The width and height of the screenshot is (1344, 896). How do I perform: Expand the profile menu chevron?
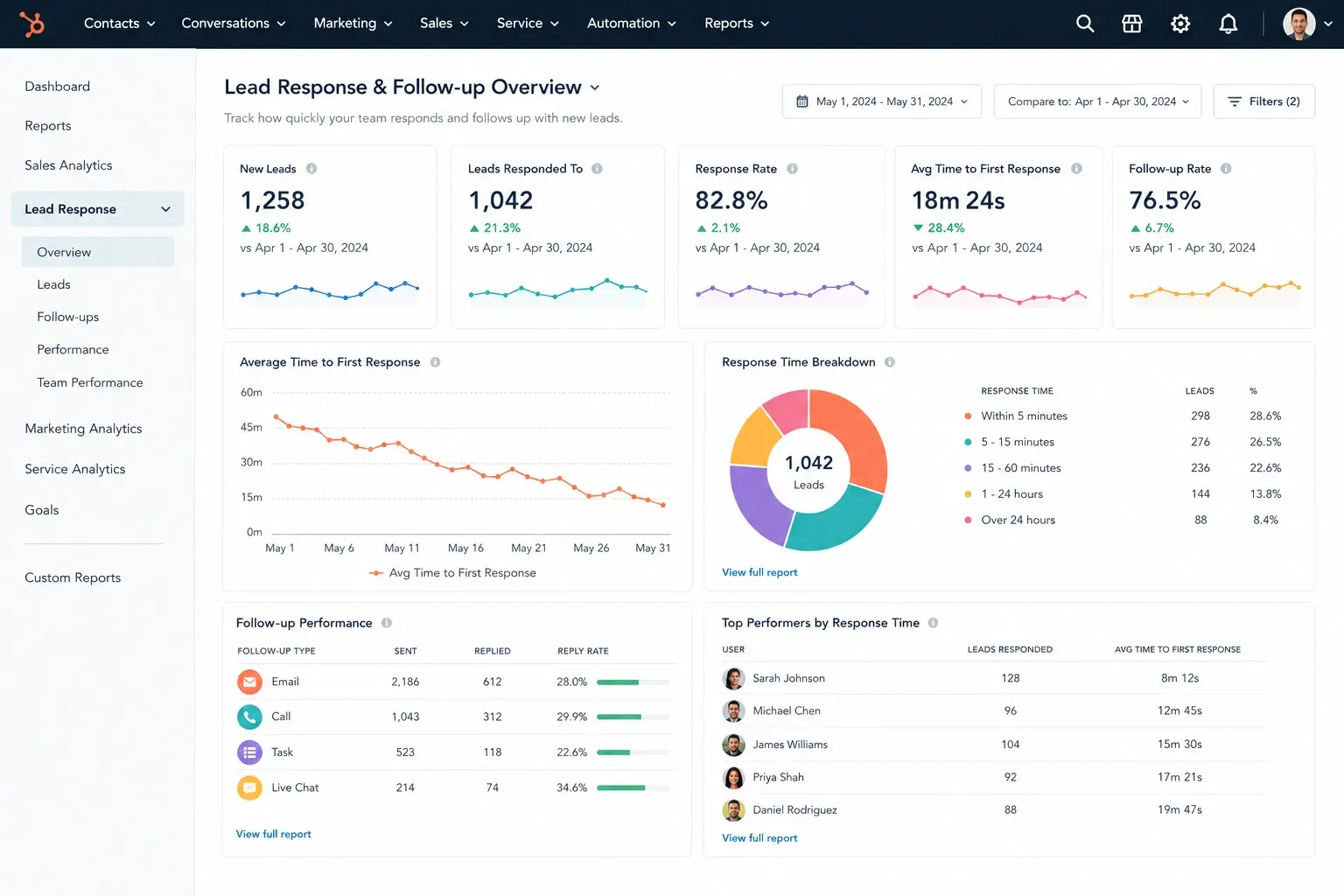pos(1328,24)
